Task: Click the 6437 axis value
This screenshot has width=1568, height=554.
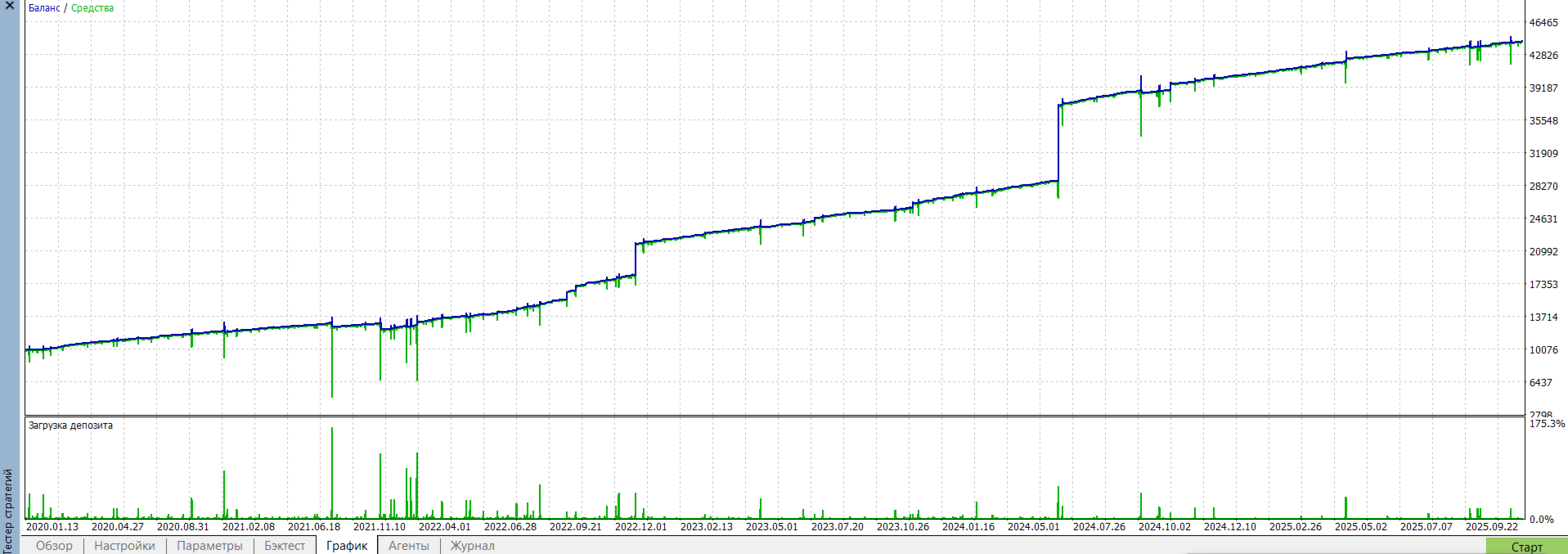Action: pyautogui.click(x=1541, y=383)
